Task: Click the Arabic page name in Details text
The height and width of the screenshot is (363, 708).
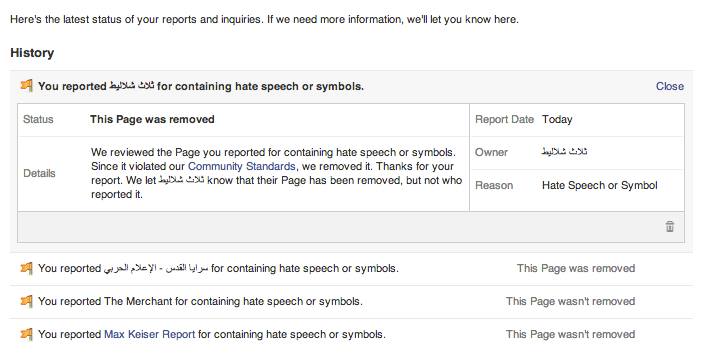Action: 182,180
